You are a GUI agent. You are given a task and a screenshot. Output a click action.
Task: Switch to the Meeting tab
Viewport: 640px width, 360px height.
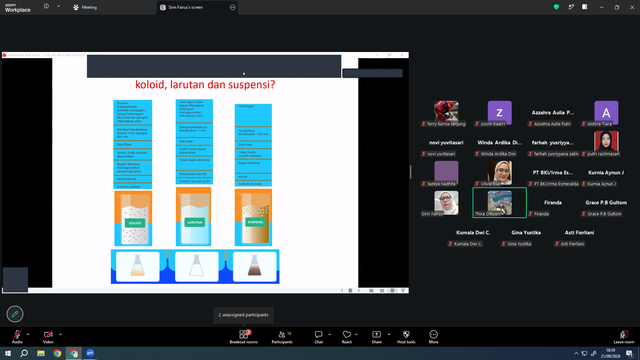click(85, 7)
